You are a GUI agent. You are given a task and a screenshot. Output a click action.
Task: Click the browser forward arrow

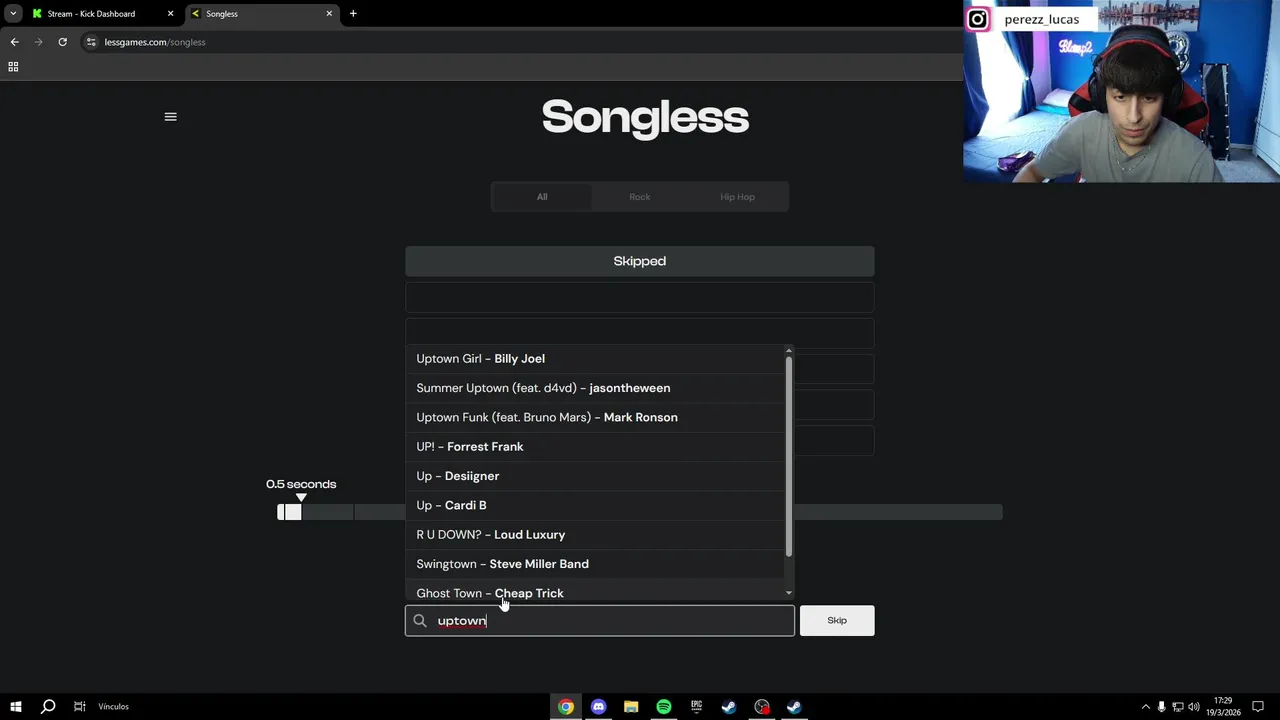point(38,42)
